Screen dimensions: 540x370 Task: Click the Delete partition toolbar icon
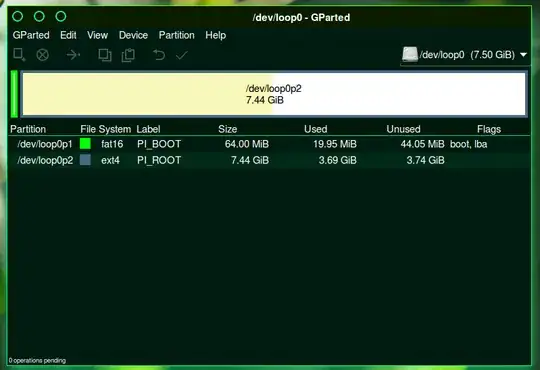click(43, 55)
